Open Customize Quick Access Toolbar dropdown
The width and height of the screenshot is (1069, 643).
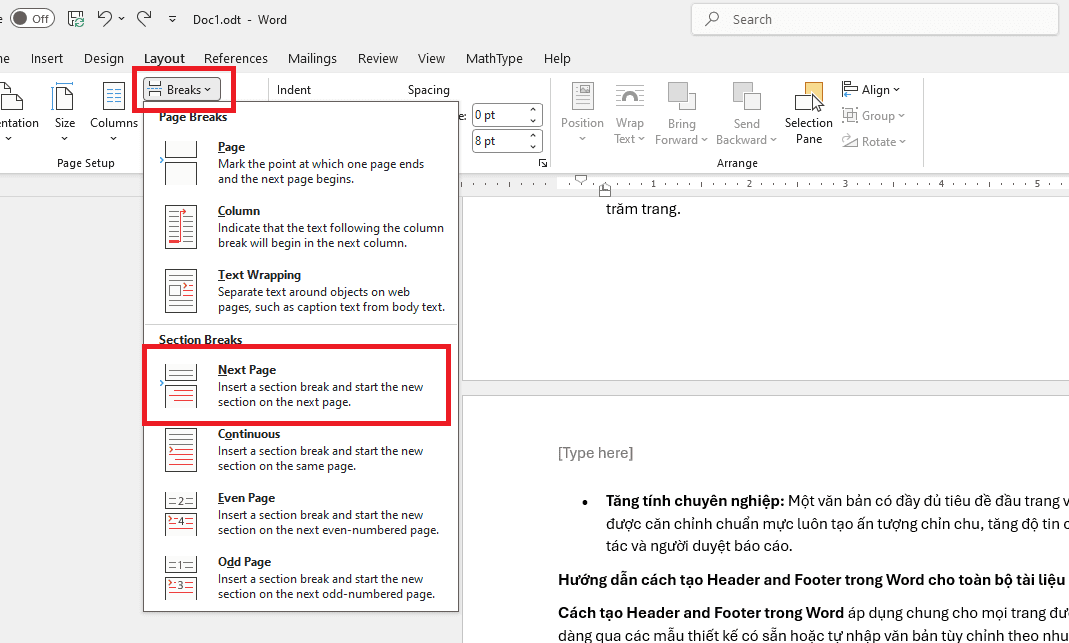pos(172,19)
